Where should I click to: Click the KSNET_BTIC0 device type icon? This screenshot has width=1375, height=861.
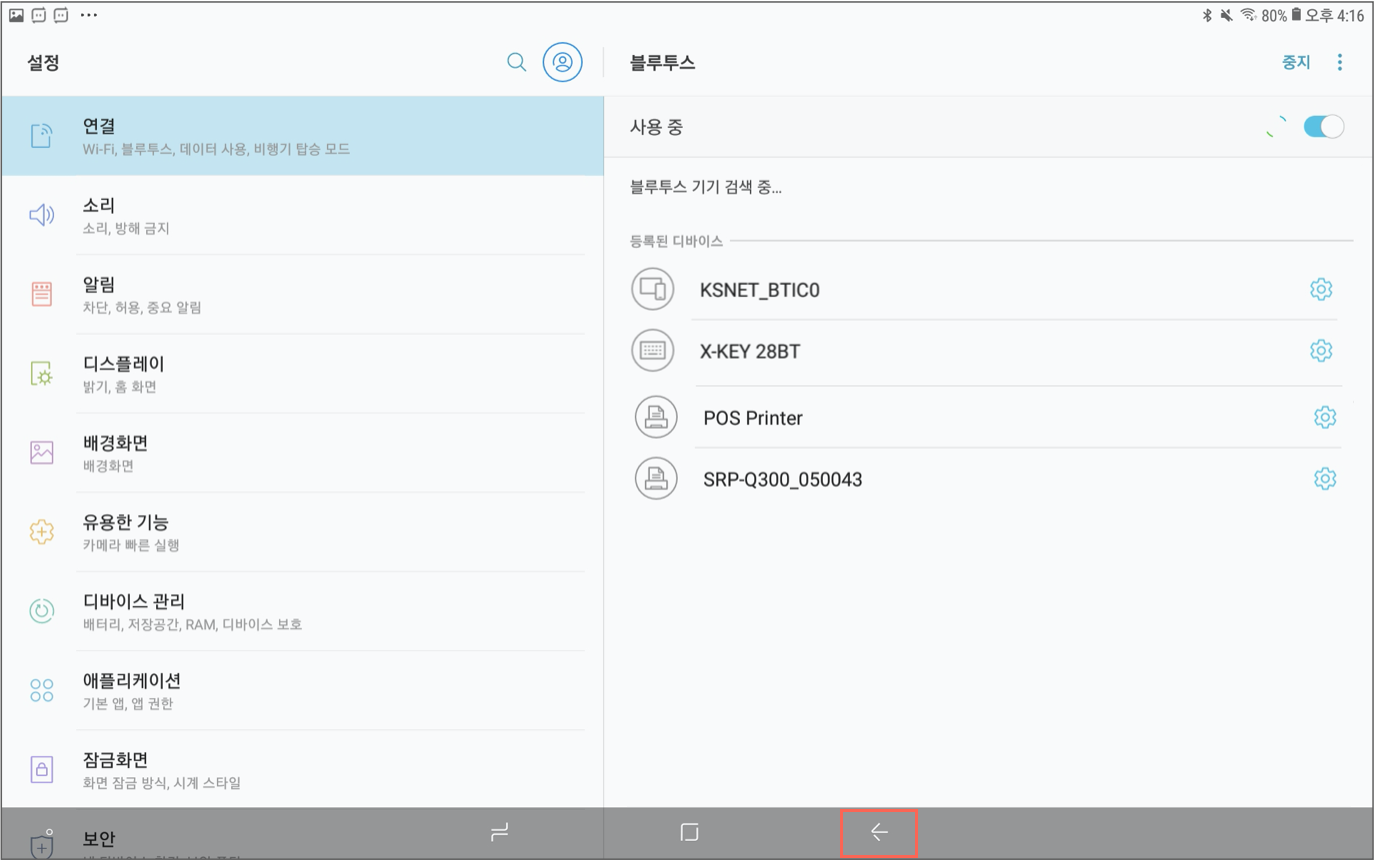tap(653, 290)
